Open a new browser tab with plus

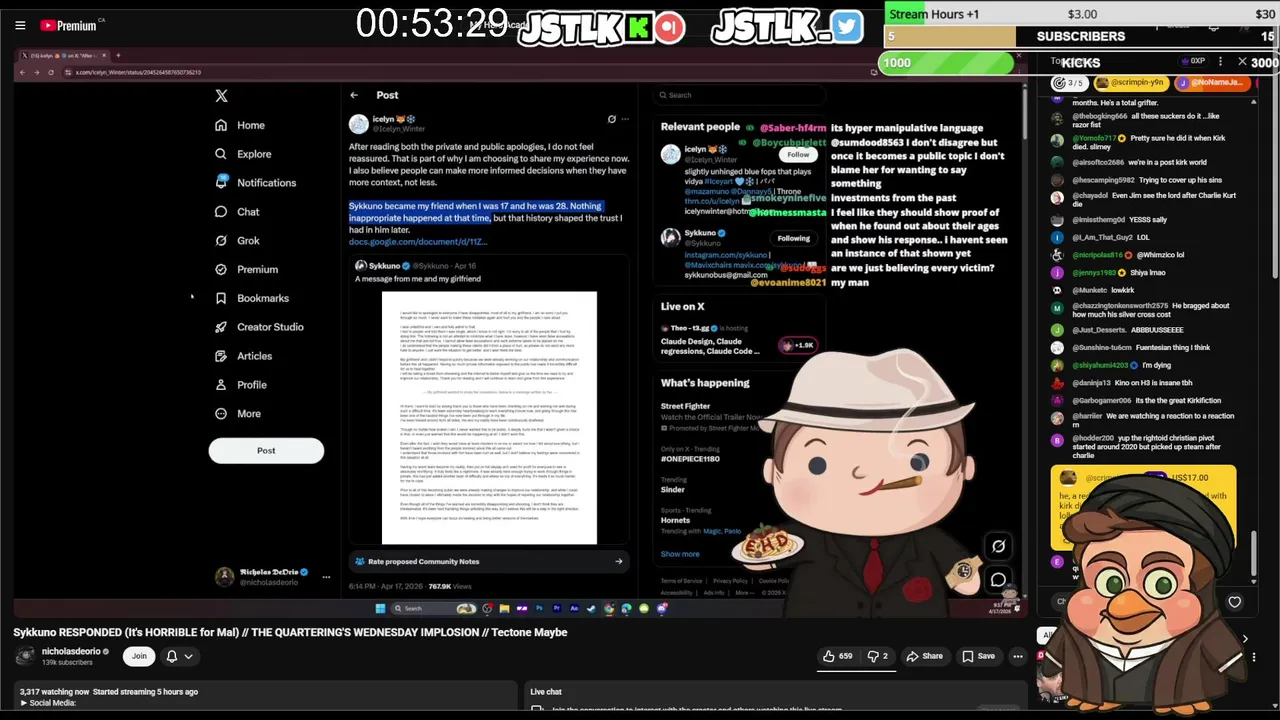(118, 55)
